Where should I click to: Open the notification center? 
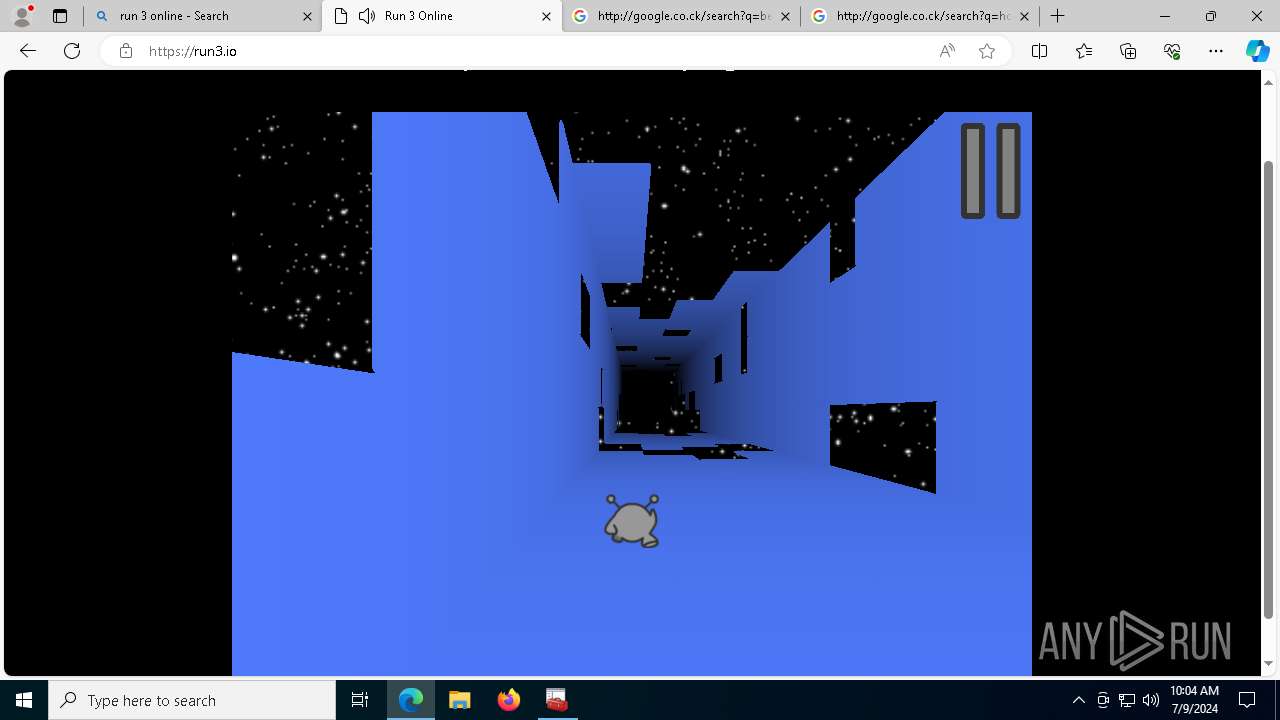click(x=1247, y=700)
